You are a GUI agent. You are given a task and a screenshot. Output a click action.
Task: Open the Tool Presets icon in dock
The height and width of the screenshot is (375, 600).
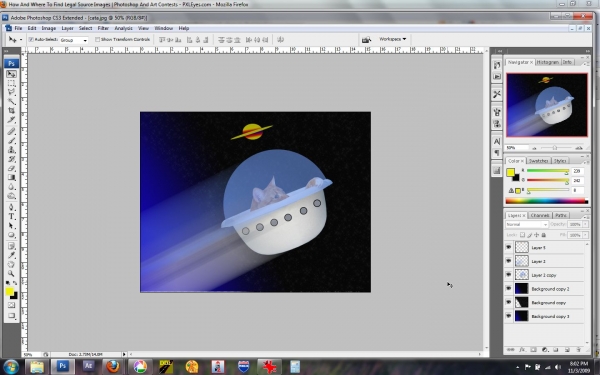497,94
